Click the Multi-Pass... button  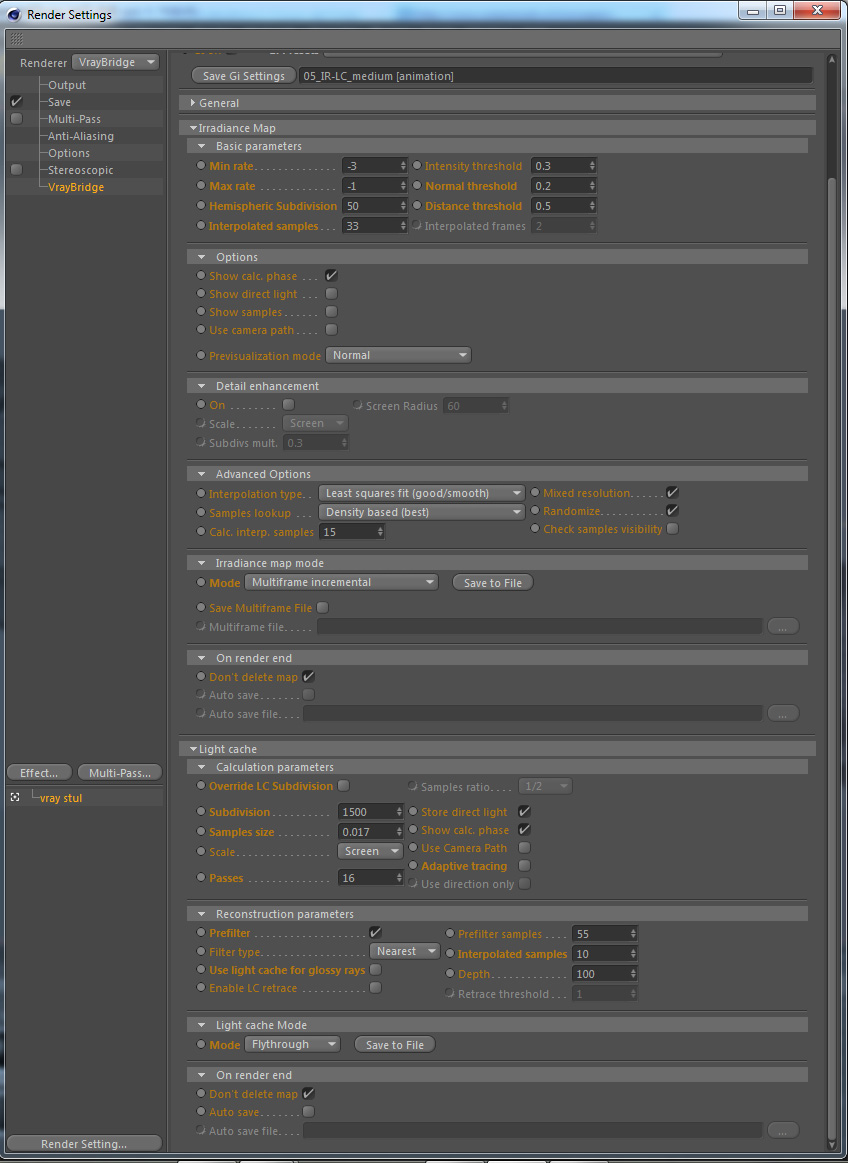pos(119,773)
